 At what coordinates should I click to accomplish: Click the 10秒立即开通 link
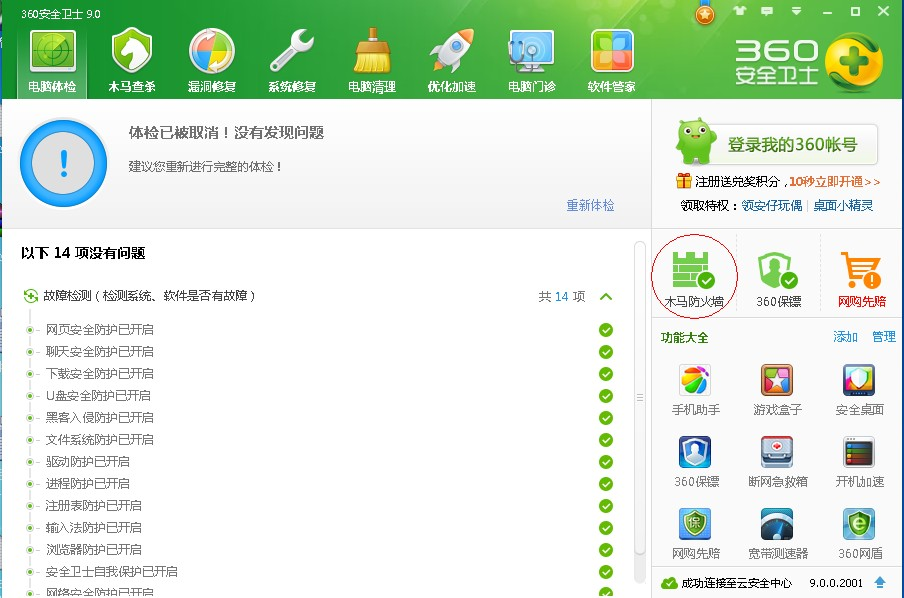tap(834, 182)
